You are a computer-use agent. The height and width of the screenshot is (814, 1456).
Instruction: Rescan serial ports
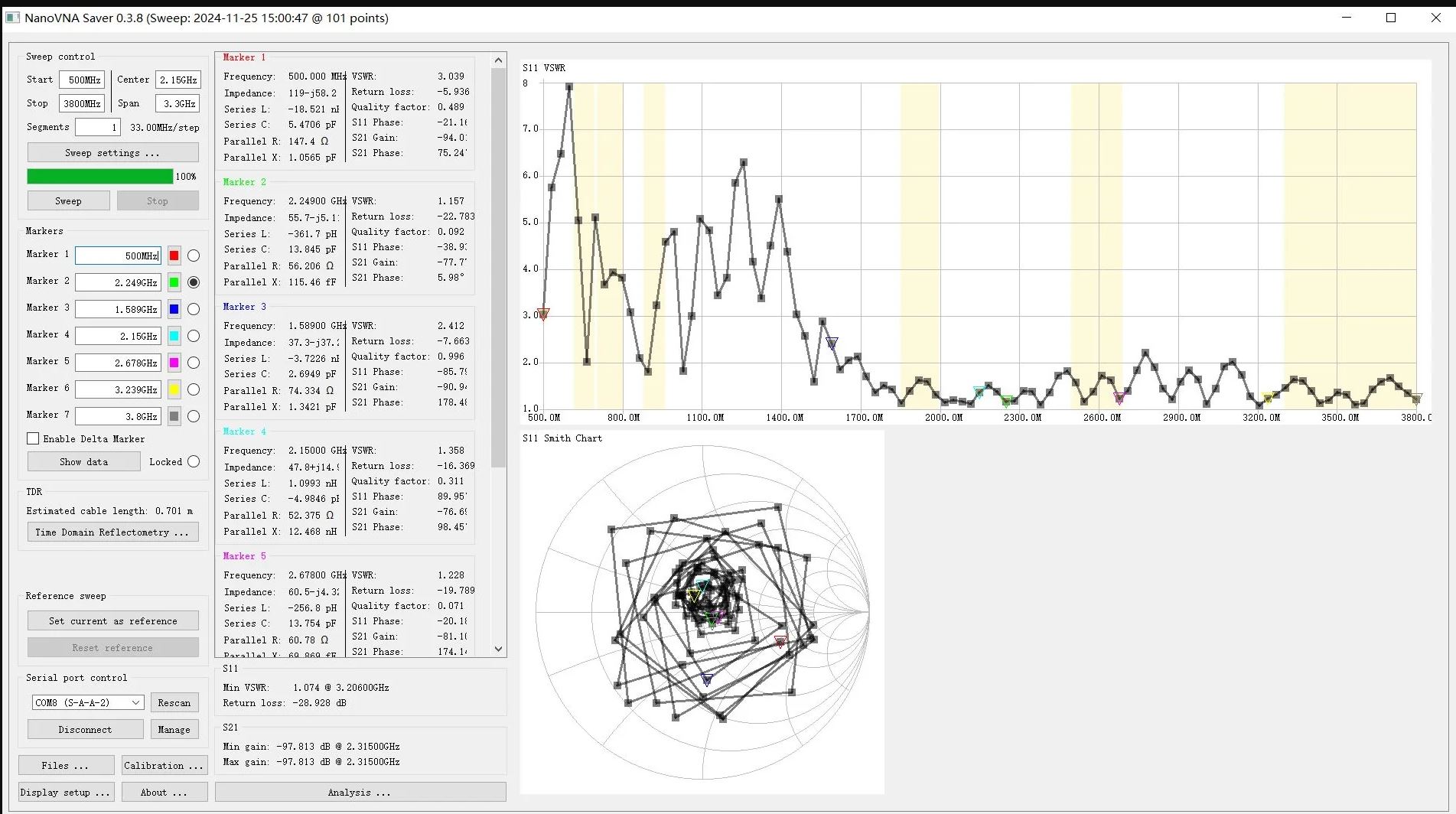click(174, 703)
